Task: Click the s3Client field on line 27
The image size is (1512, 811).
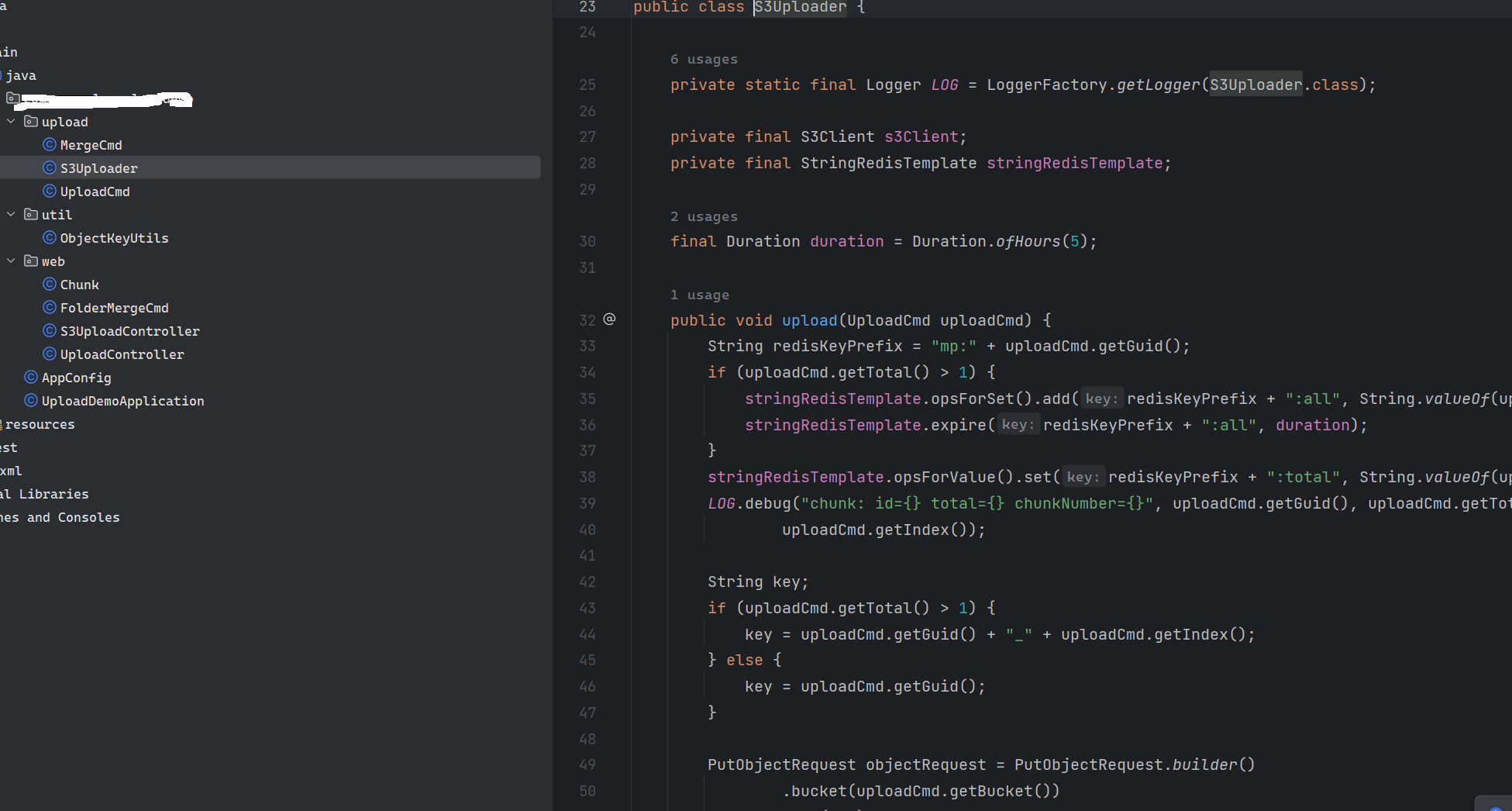Action: (x=921, y=137)
